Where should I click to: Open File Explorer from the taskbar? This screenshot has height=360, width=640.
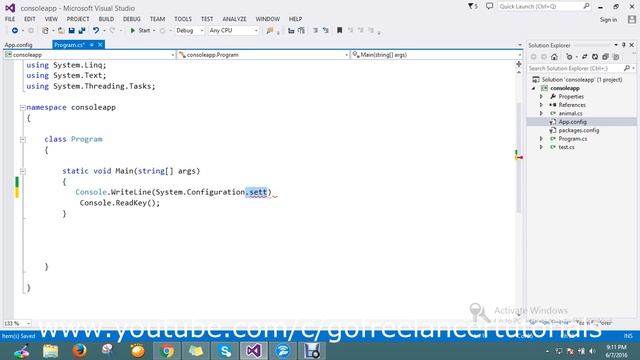tap(51, 351)
